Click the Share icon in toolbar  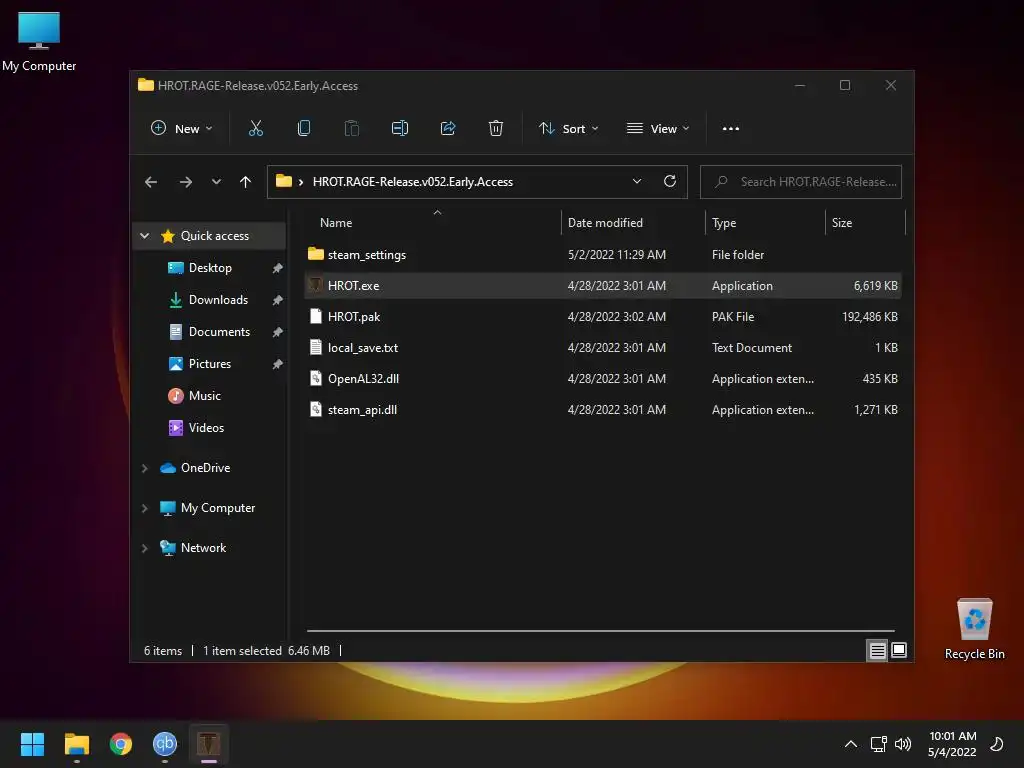tap(448, 129)
